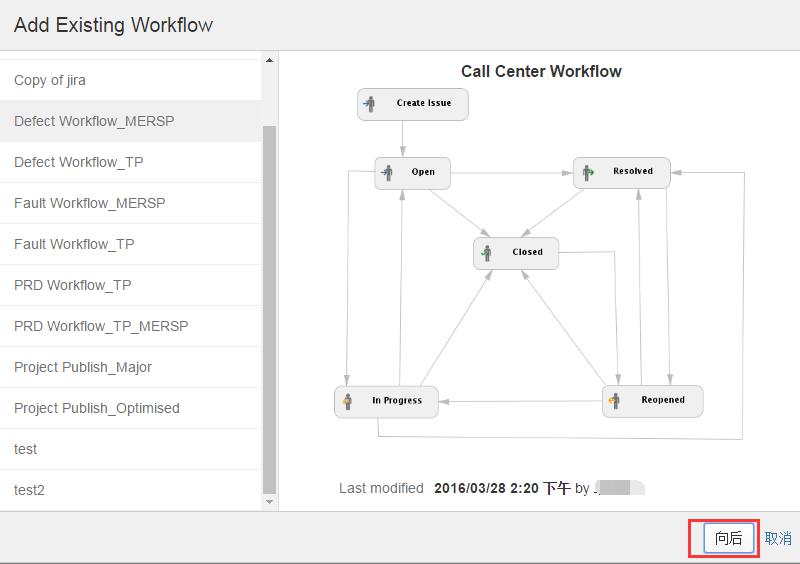Click the Closed status icon
The width and height of the screenshot is (800, 564).
point(486,253)
